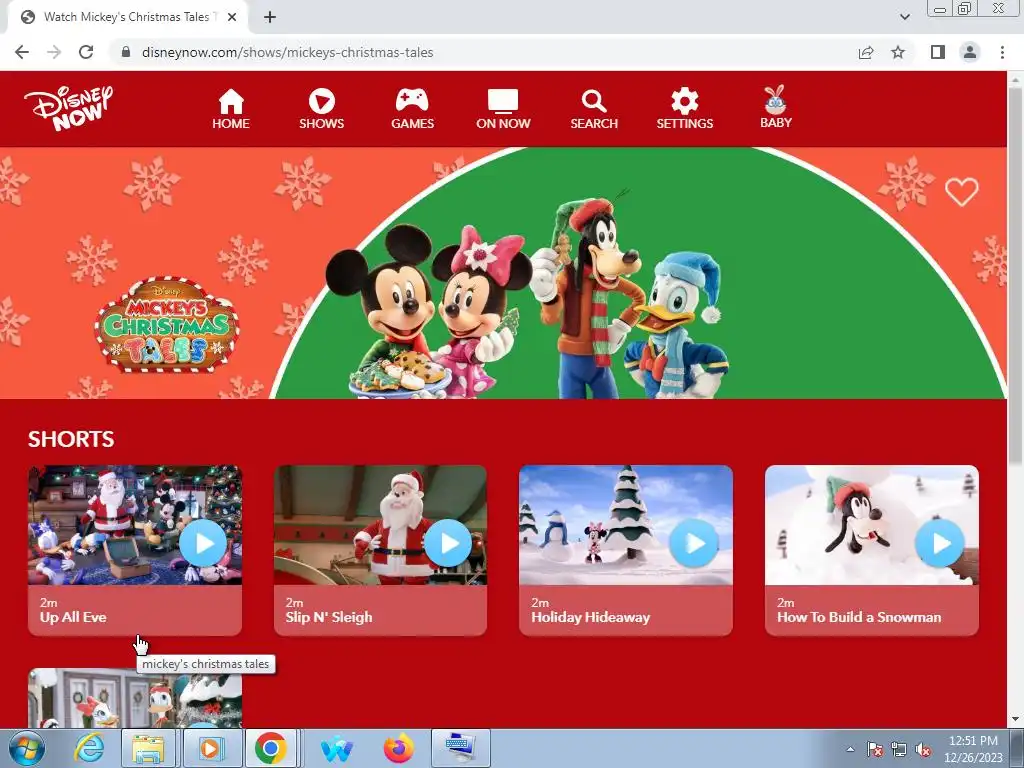Open the Chrome profile menu
The width and height of the screenshot is (1024, 768).
tap(970, 52)
